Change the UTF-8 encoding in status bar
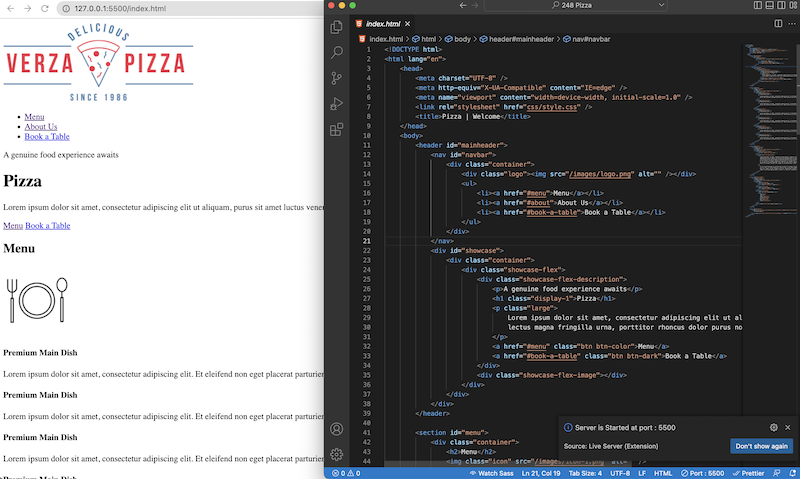 tap(620, 473)
